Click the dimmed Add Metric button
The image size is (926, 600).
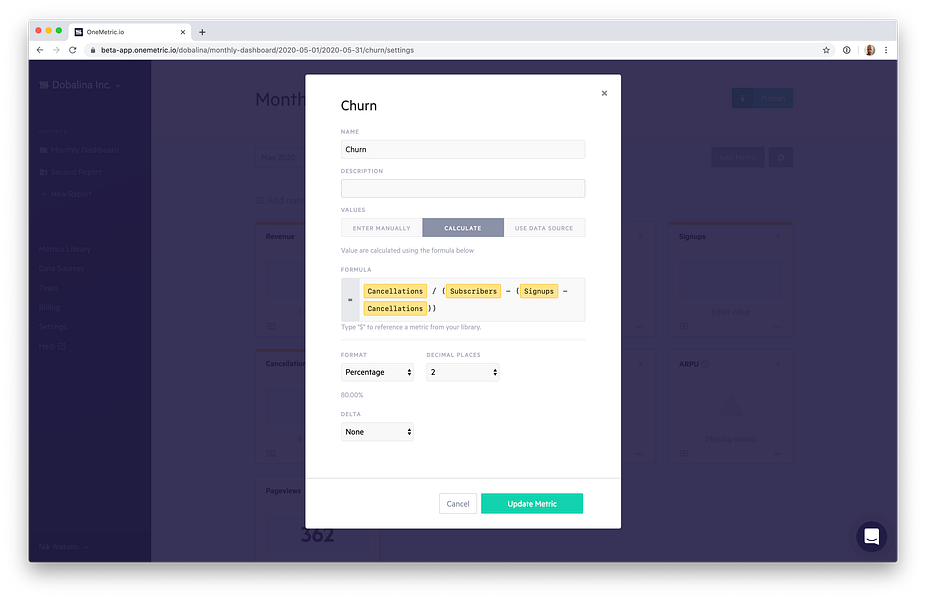click(738, 158)
